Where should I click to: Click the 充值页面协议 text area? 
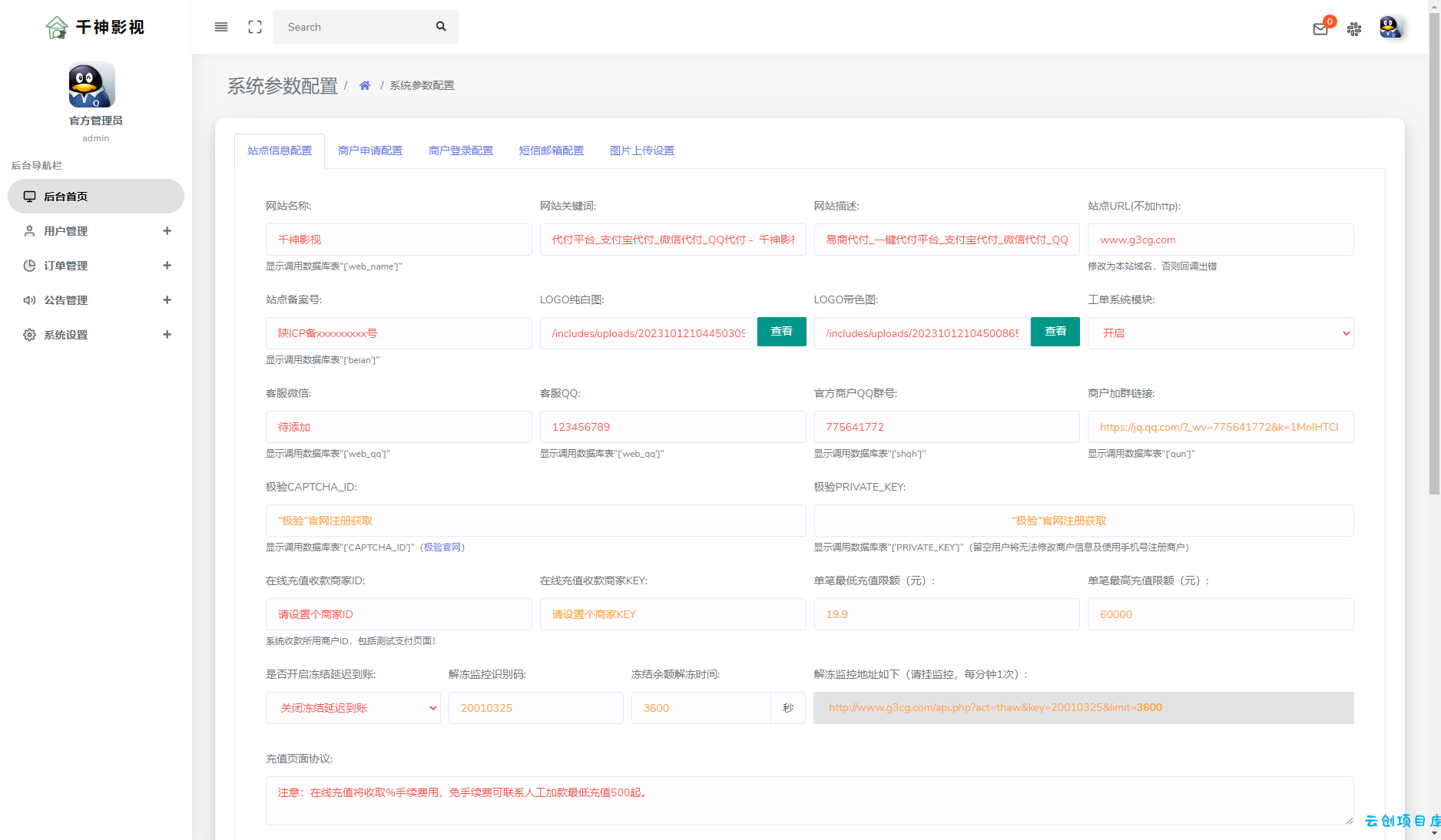point(810,801)
